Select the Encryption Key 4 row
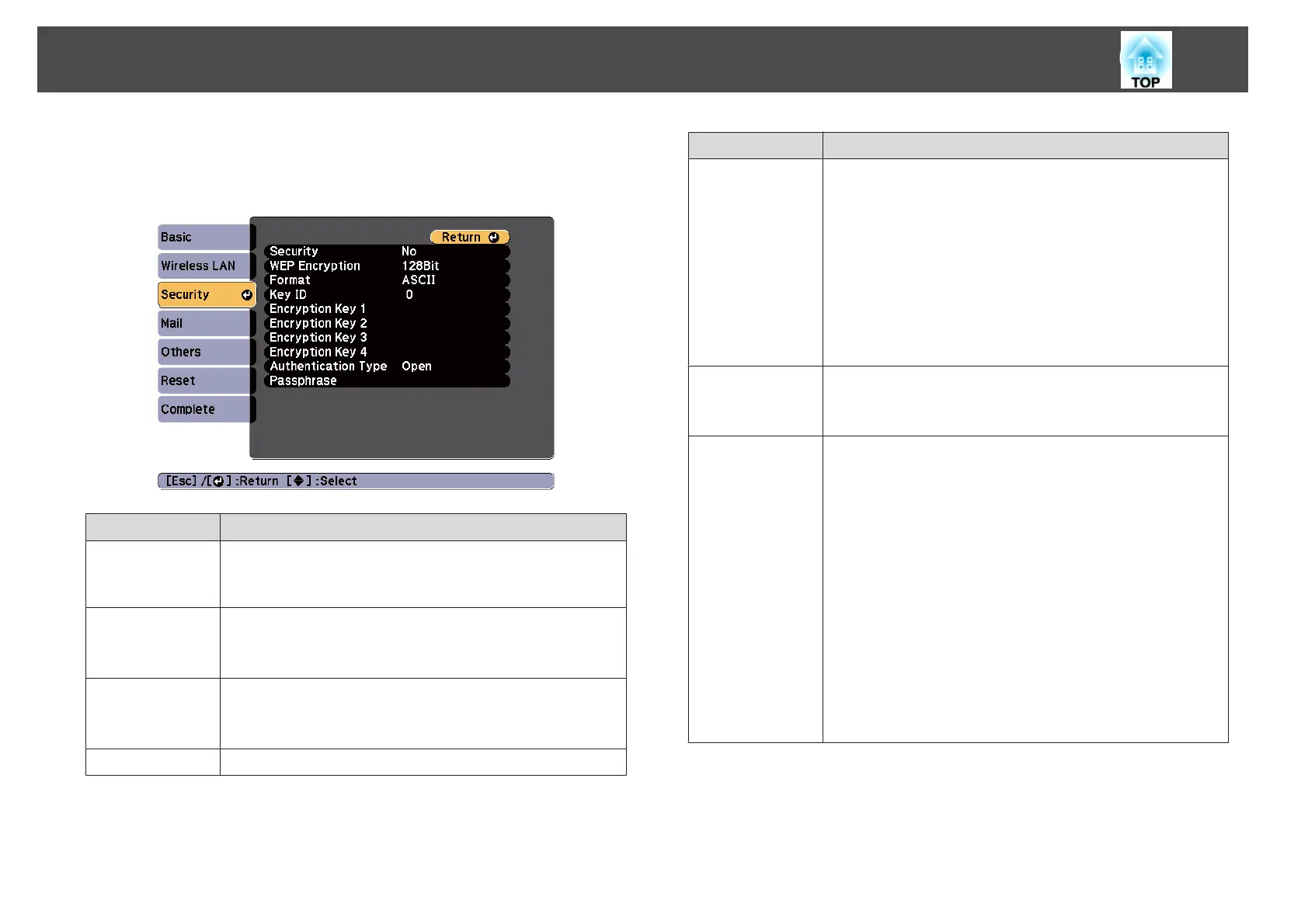 (x=387, y=353)
